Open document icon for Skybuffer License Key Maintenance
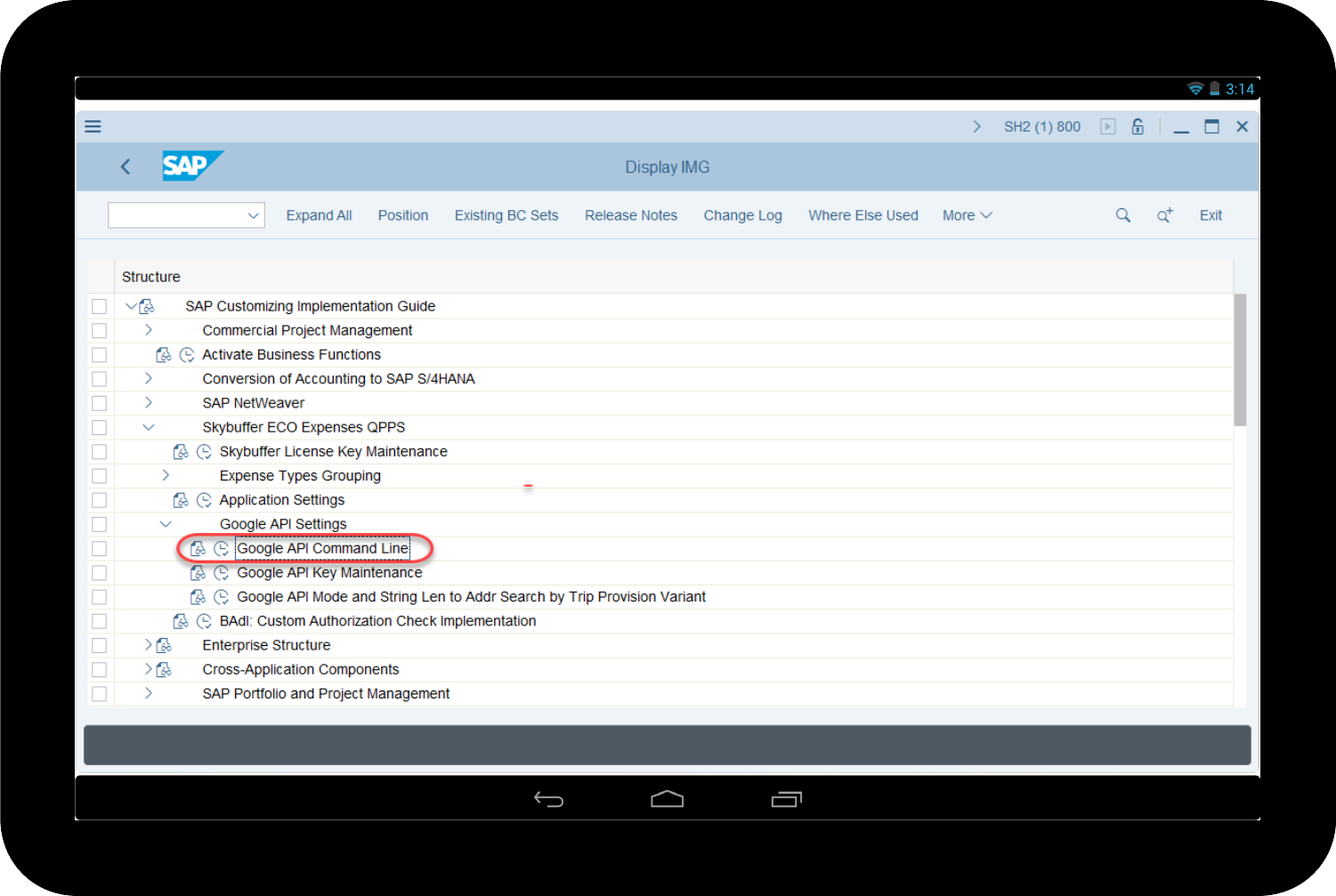 click(x=181, y=451)
